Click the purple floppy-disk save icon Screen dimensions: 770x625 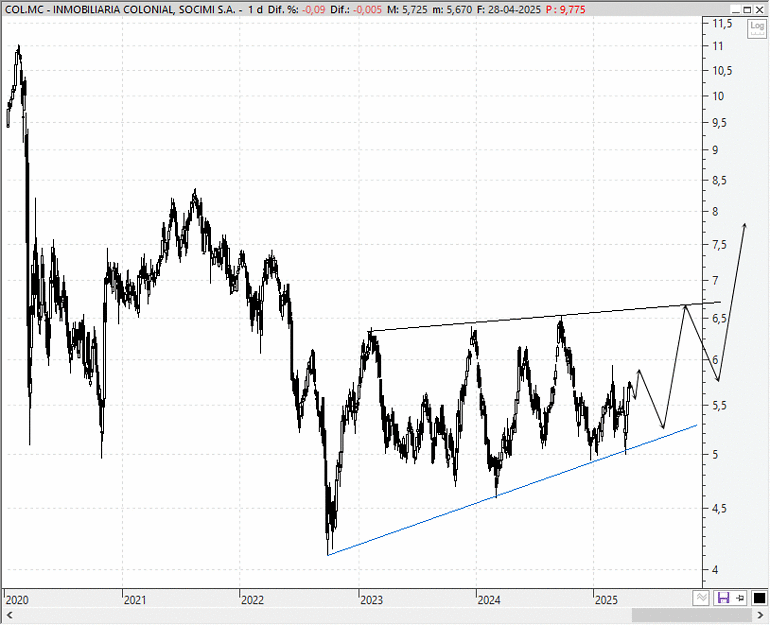[723, 598]
